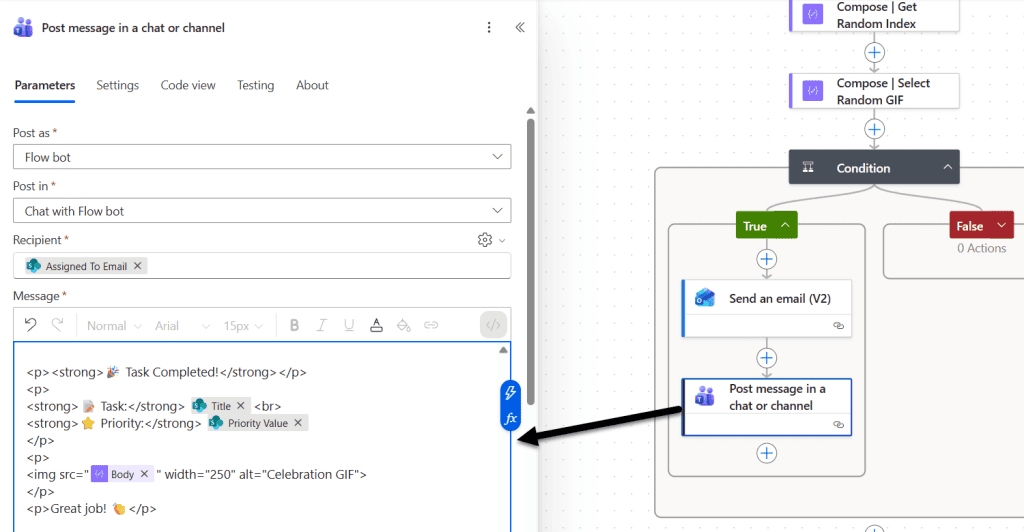The height and width of the screenshot is (532, 1024).
Task: Open the background highlight color tool
Action: click(x=404, y=325)
